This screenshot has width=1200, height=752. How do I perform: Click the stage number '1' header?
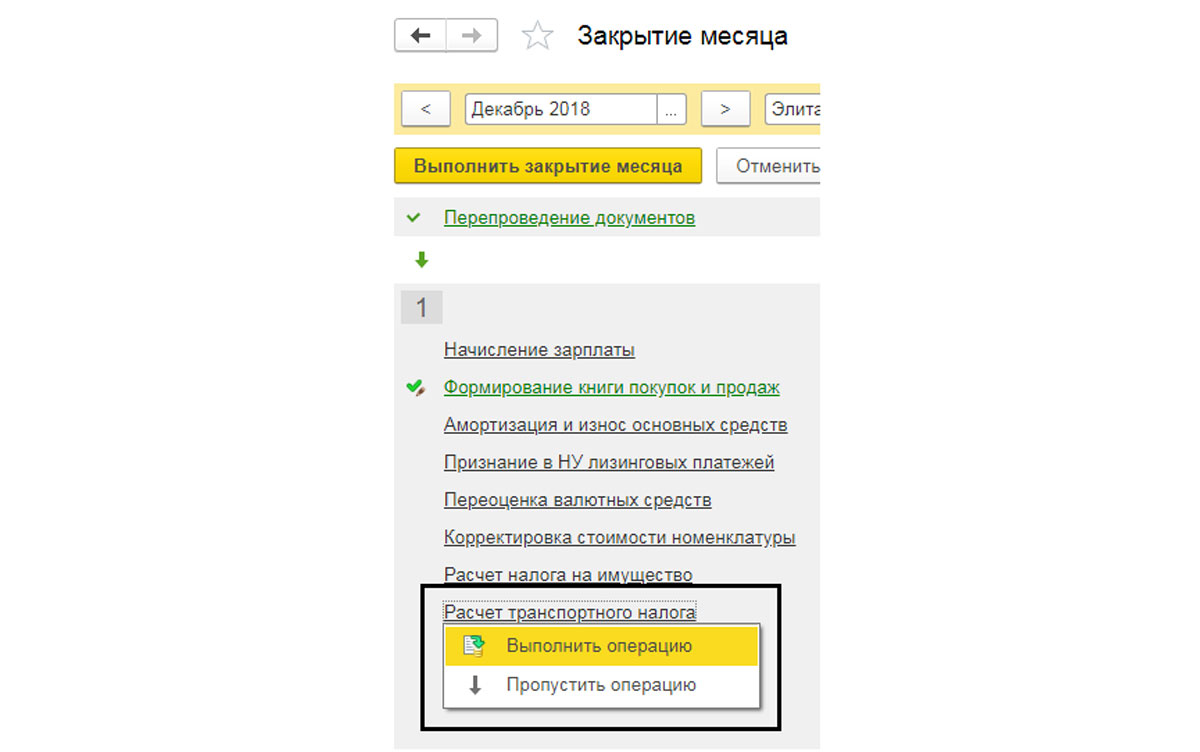pos(421,308)
